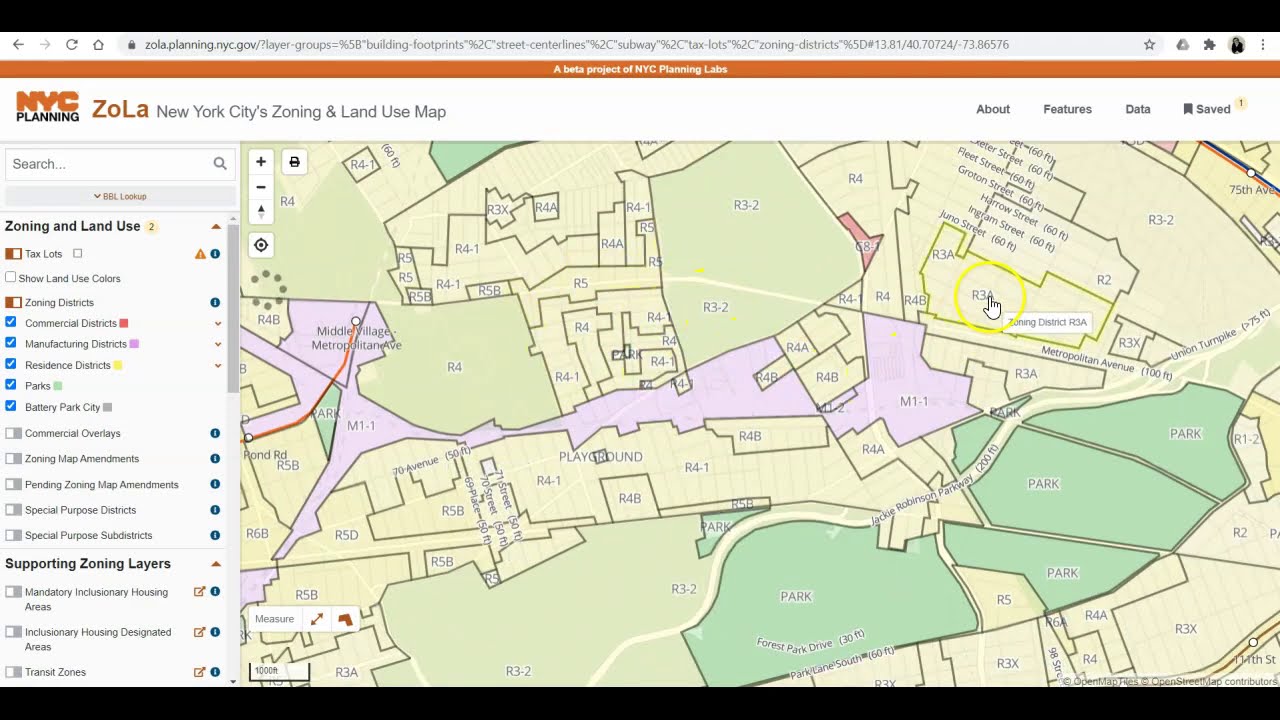Uncheck the Parks checkbox
Viewport: 1280px width, 720px height.
pyautogui.click(x=11, y=385)
